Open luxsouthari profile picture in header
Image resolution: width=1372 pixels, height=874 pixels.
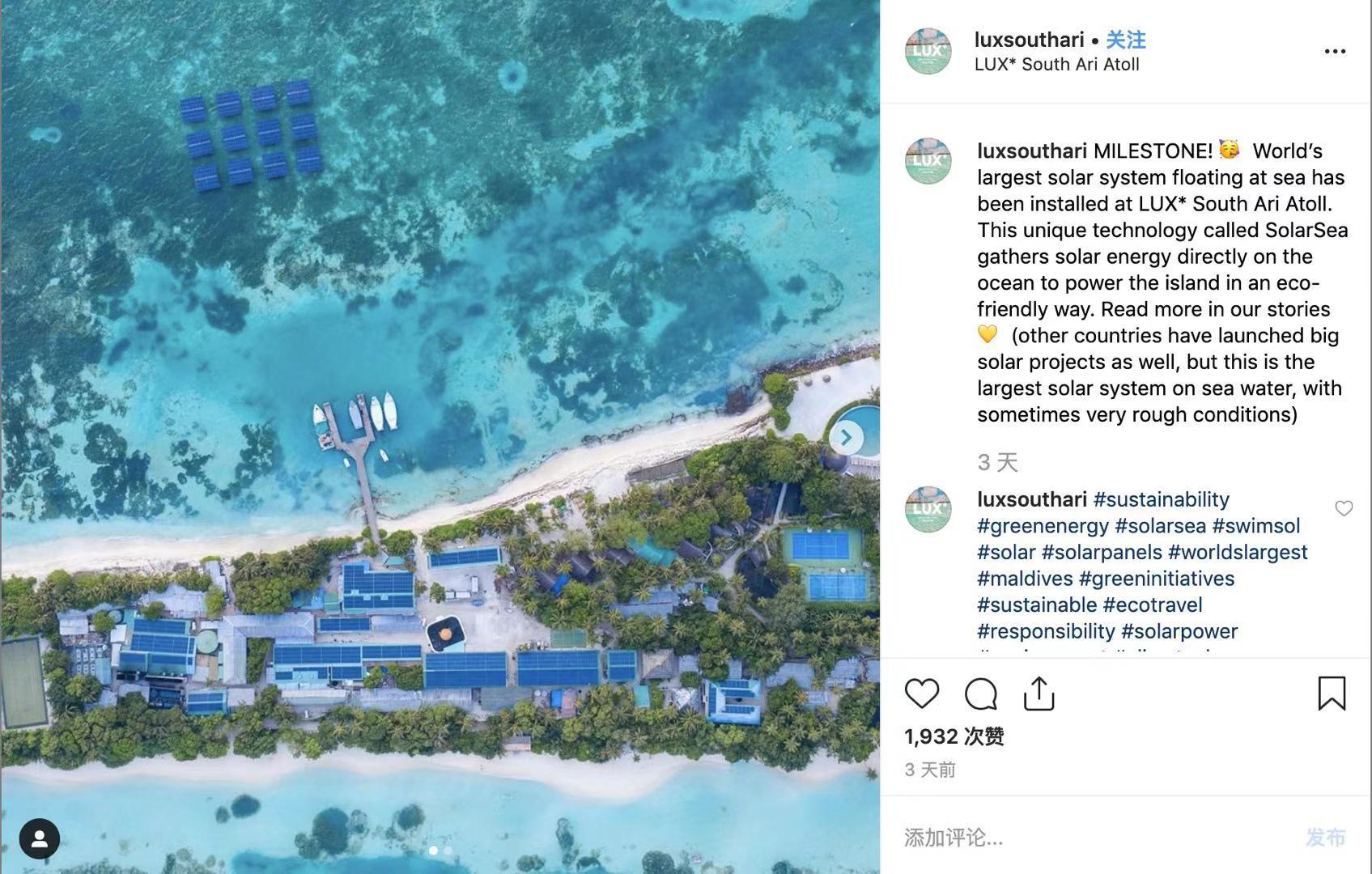point(928,51)
